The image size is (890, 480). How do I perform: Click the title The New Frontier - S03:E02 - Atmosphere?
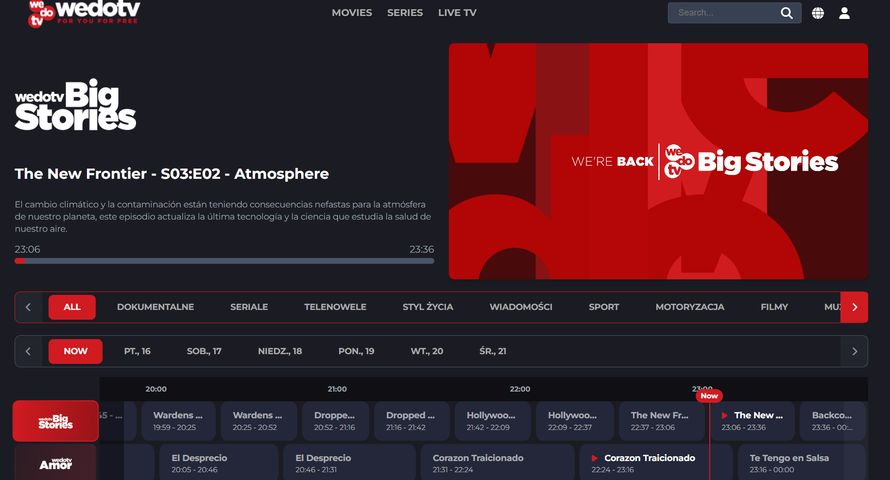tap(172, 174)
